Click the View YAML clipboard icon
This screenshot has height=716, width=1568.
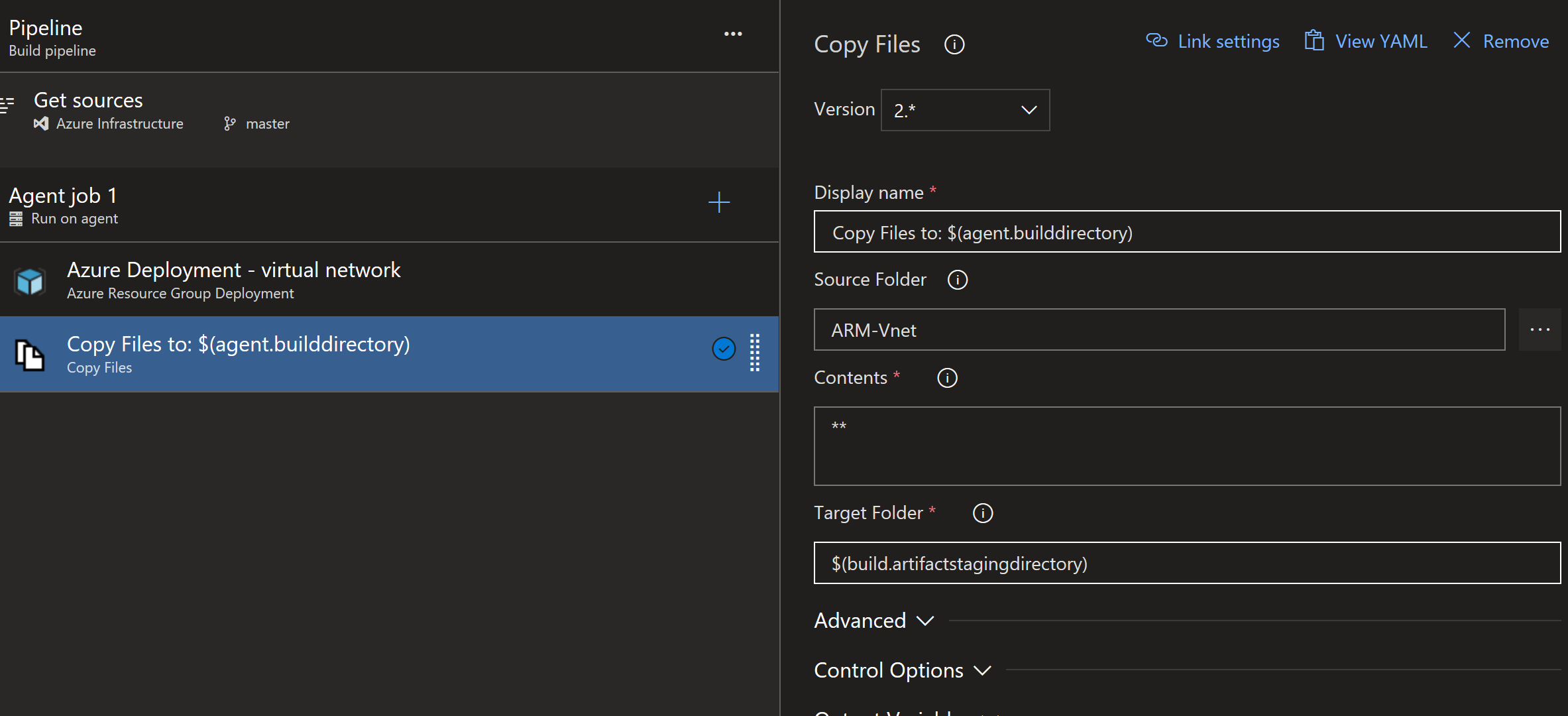[x=1314, y=41]
